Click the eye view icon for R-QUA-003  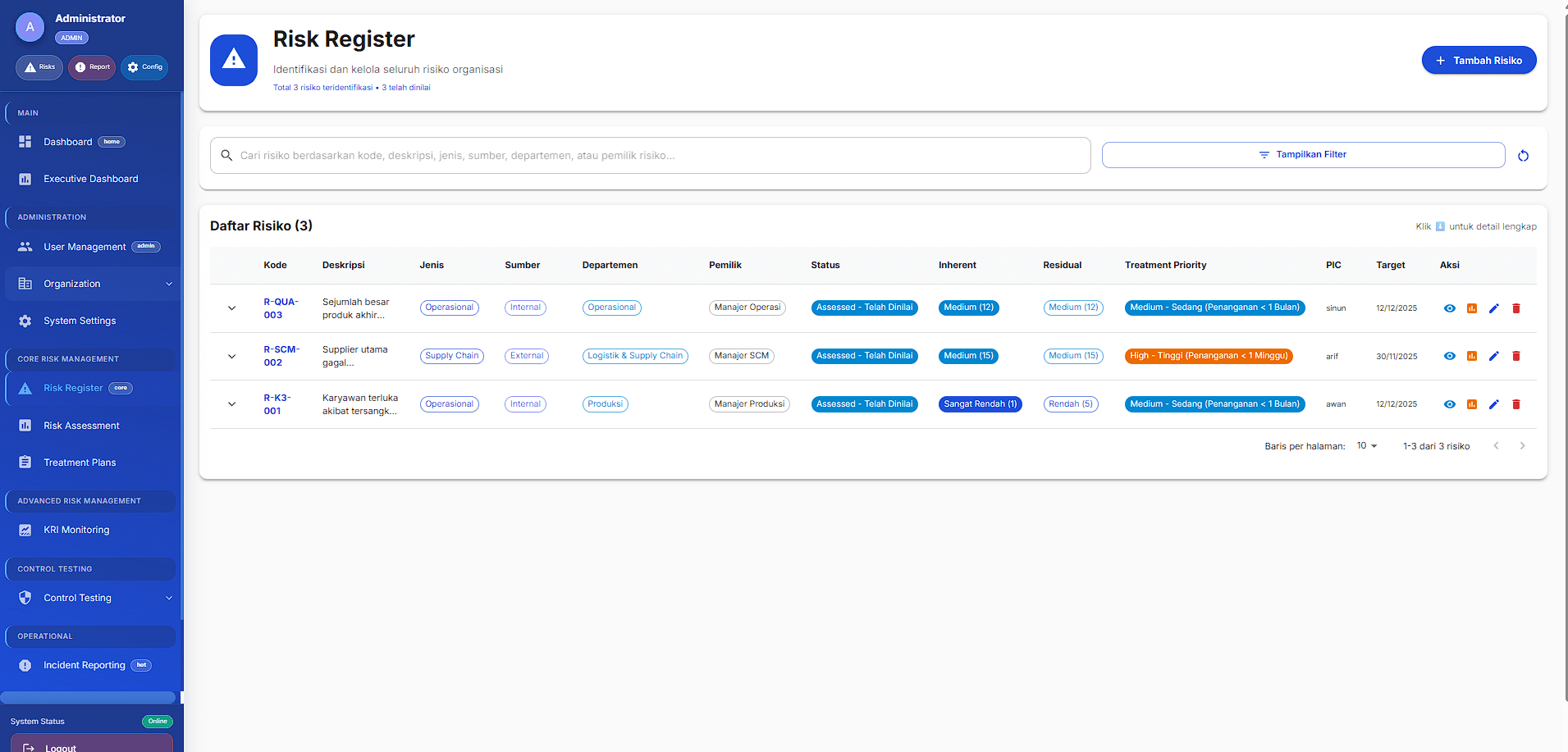click(1449, 308)
